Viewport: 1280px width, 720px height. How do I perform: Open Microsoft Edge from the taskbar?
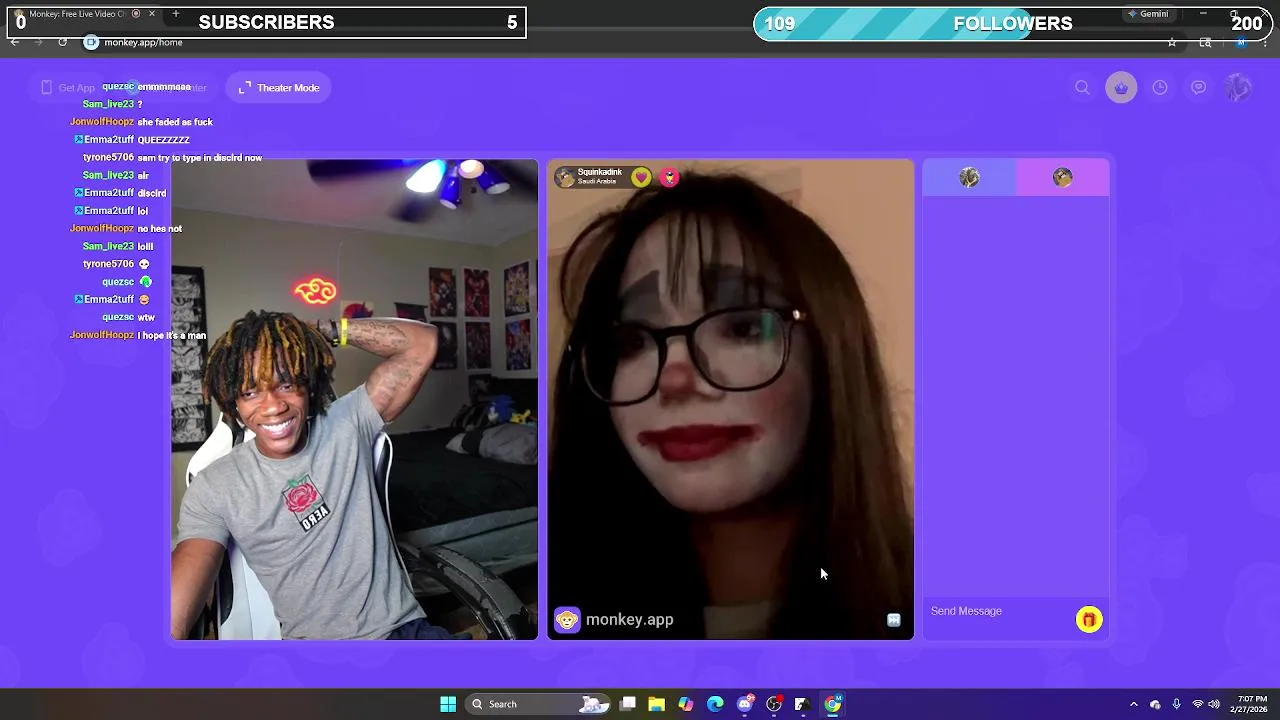coord(715,704)
